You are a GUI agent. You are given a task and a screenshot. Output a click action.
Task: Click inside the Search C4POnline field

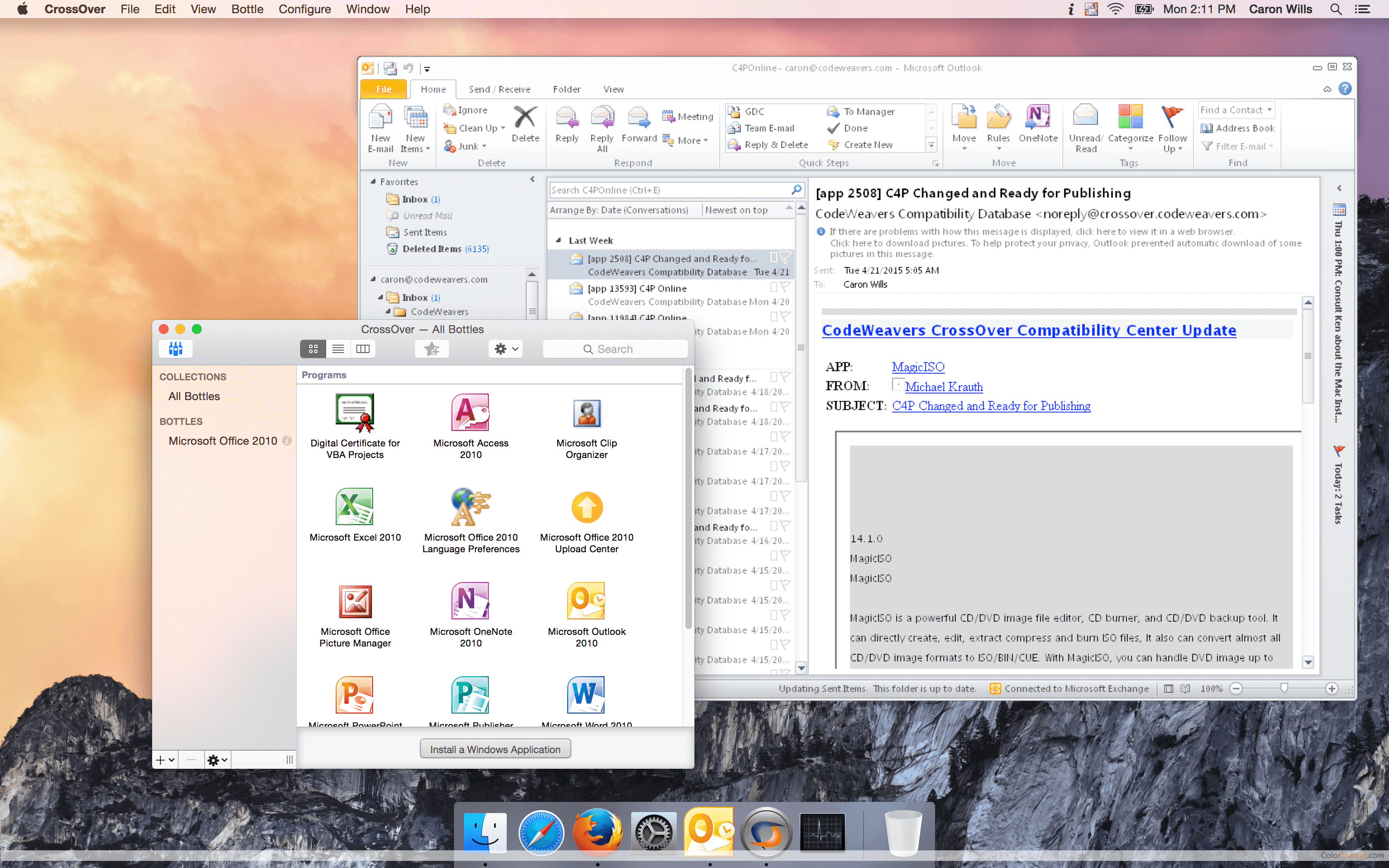[x=660, y=189]
